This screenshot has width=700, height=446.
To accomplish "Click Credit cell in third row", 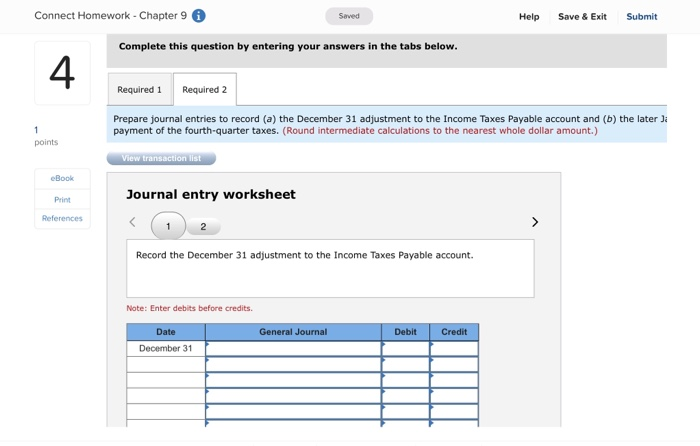I will [454, 380].
